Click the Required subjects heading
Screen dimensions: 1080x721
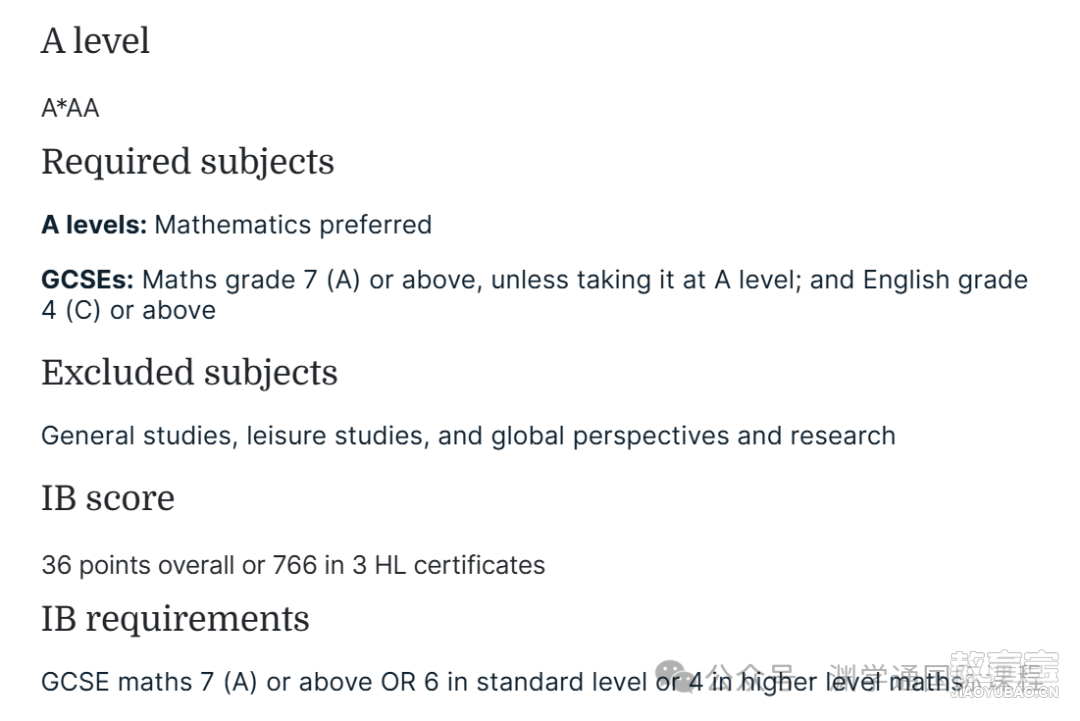(x=187, y=163)
